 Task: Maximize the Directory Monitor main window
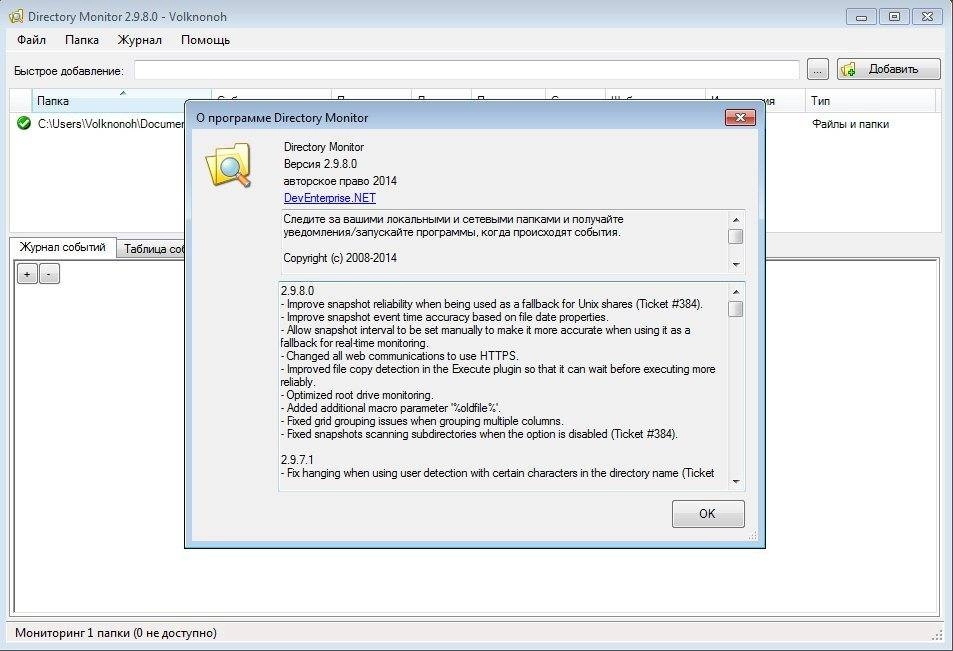[894, 17]
